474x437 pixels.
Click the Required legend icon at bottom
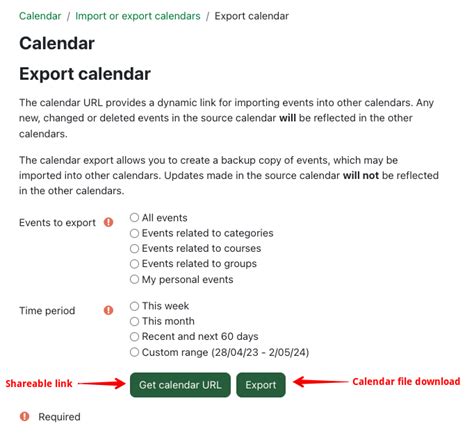coord(24,416)
